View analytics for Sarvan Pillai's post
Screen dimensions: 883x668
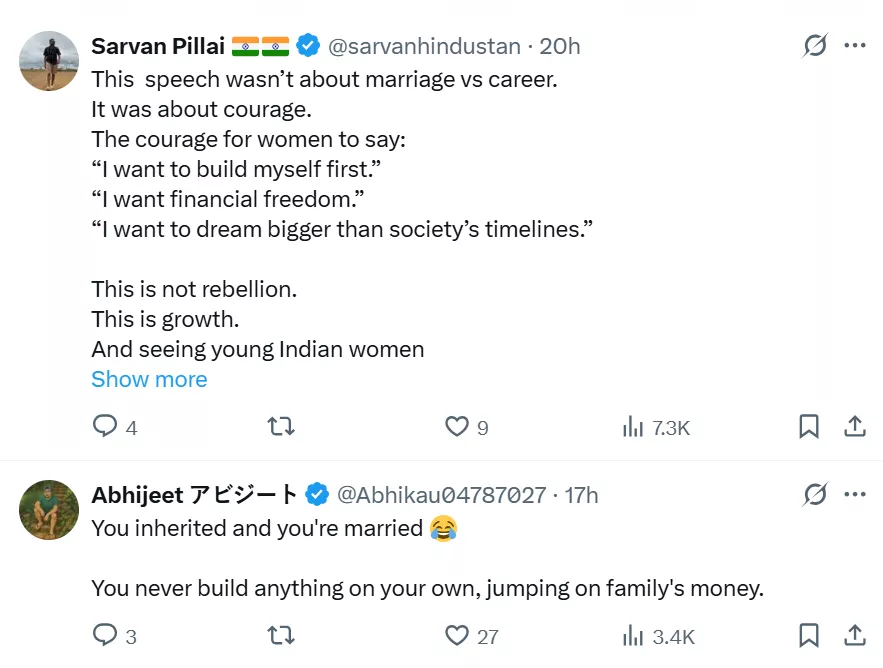633,427
